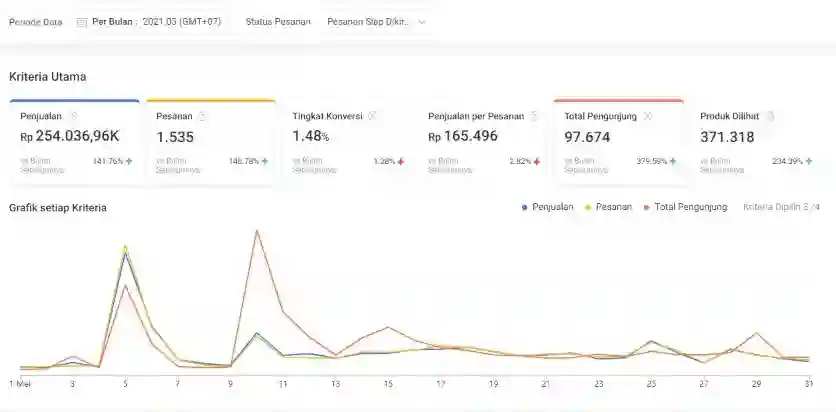
Task: Select the Tingkat Konversi metric card
Action: 347,142
